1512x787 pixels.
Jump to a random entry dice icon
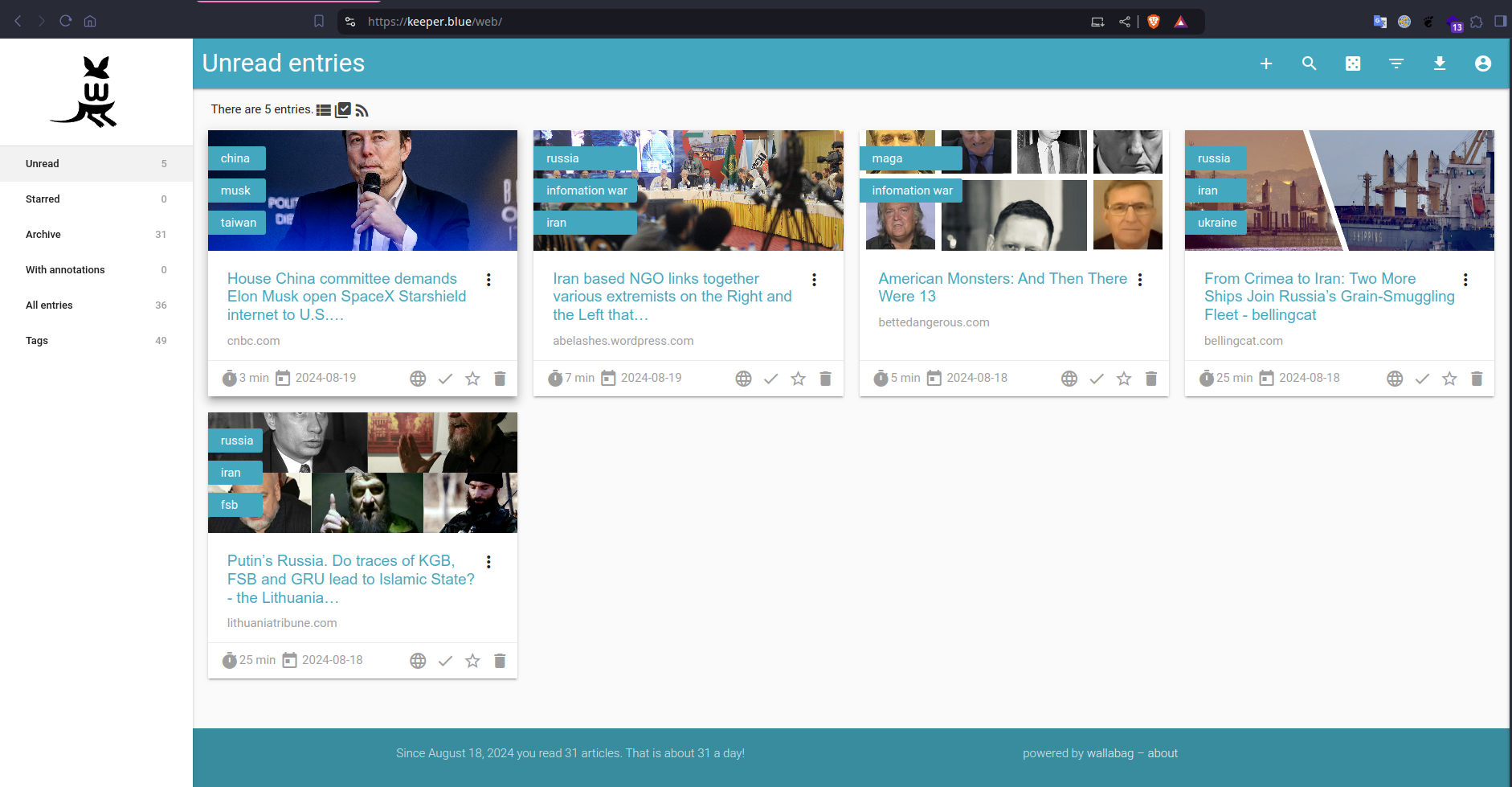1353,64
